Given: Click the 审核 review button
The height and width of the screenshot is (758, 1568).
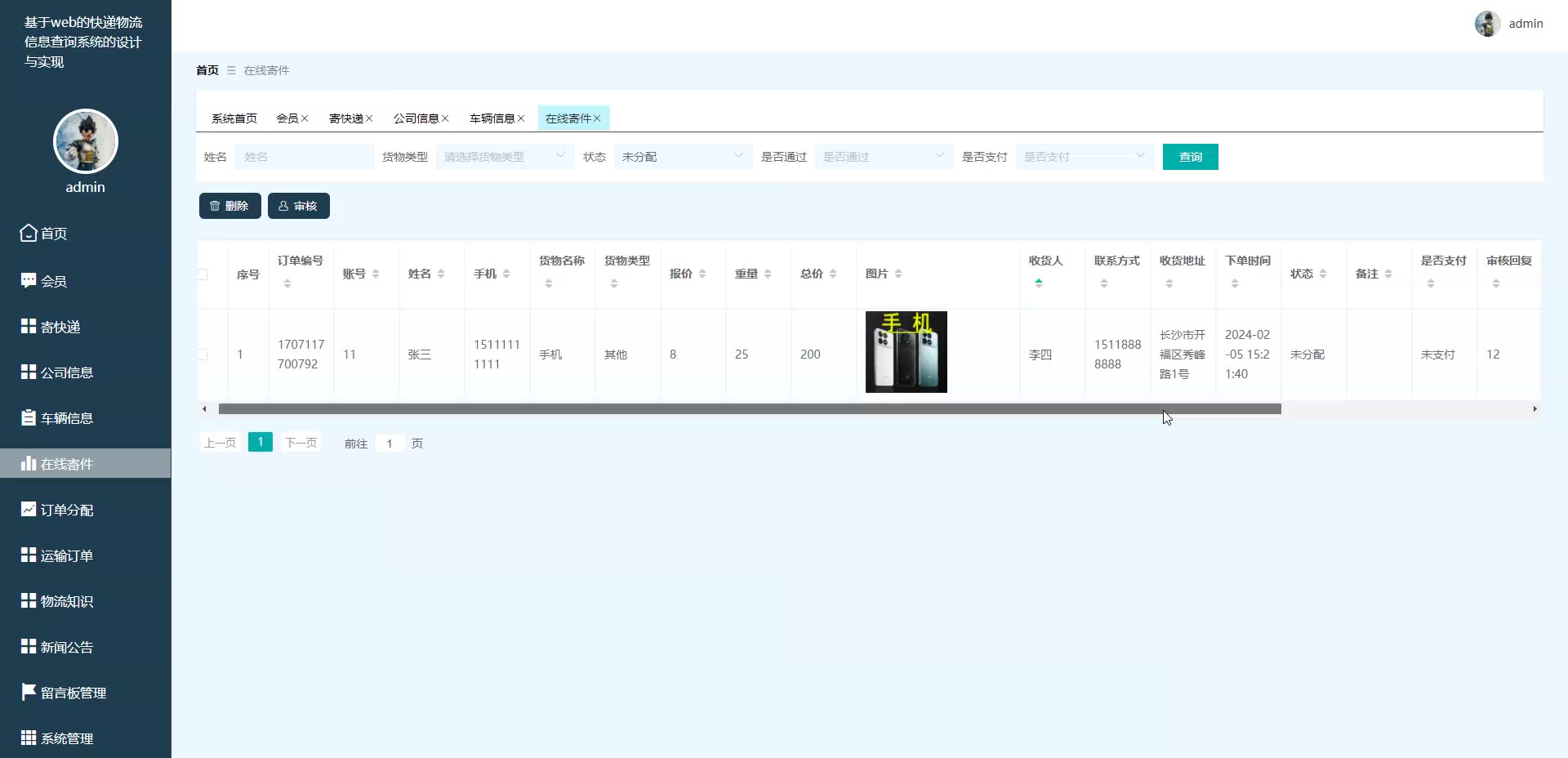Looking at the screenshot, I should tap(298, 206).
